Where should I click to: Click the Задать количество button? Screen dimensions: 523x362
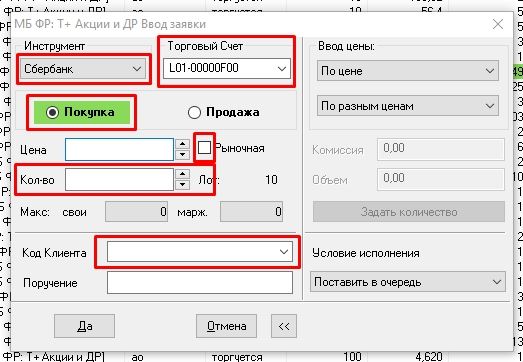pos(409,212)
